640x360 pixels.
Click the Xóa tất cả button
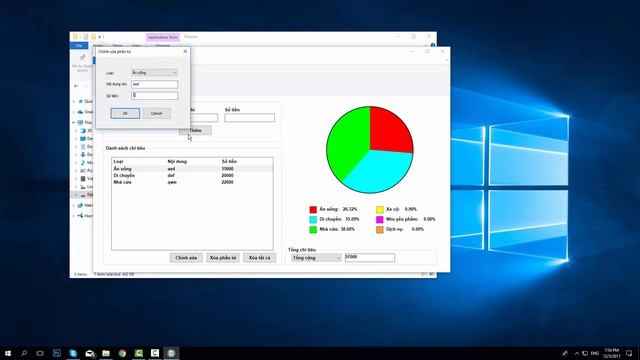click(260, 258)
